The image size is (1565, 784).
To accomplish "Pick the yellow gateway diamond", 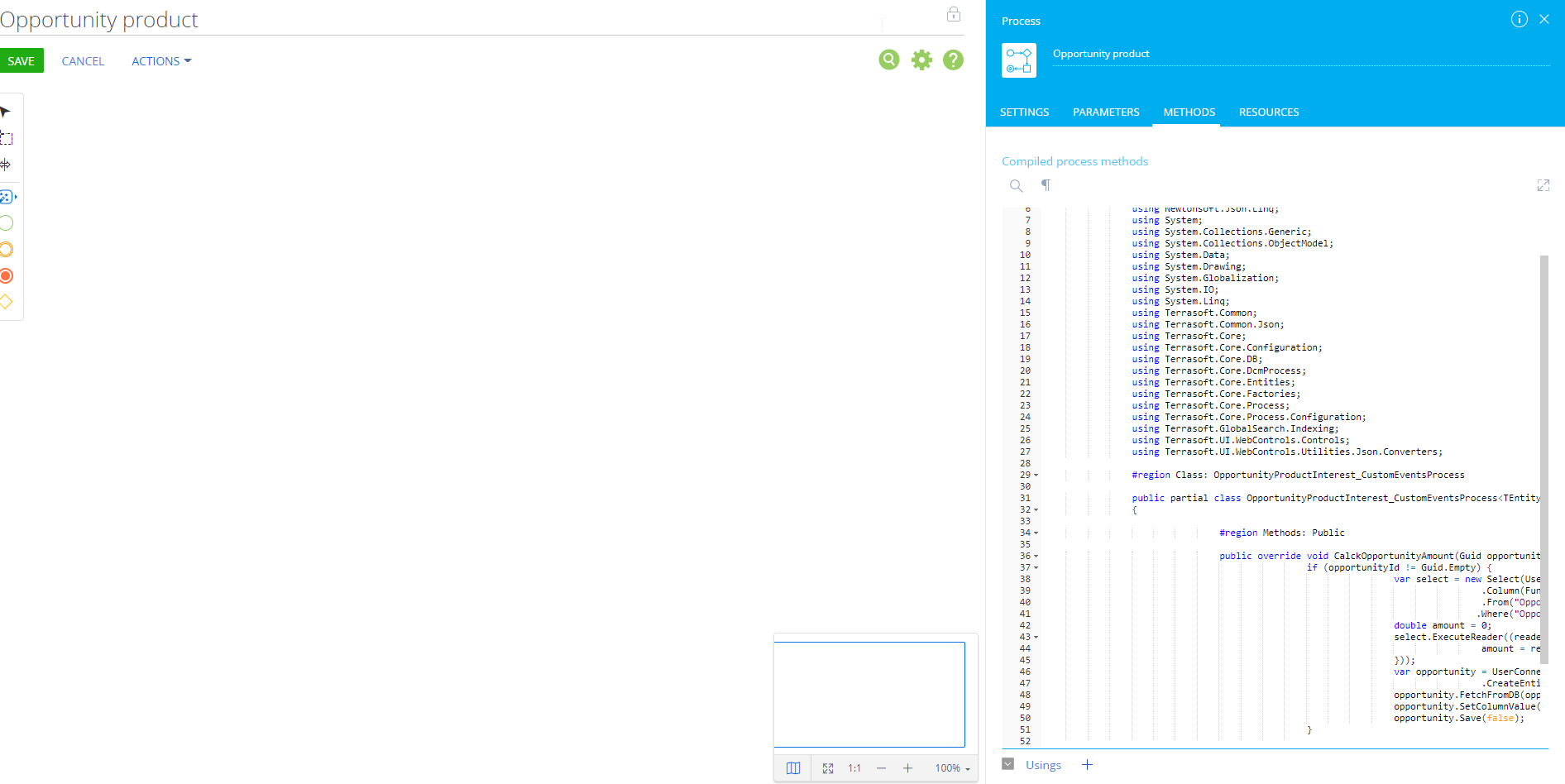I will pos(6,302).
